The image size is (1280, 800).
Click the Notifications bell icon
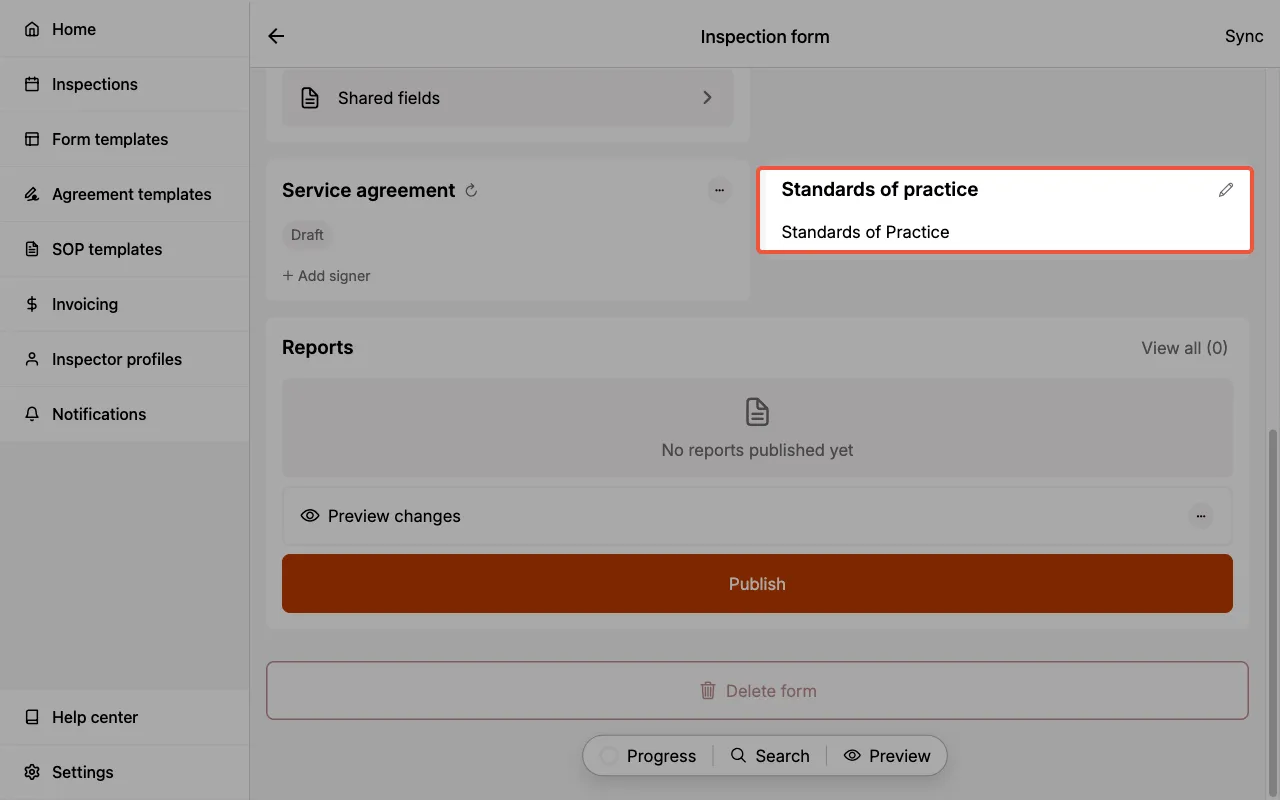click(x=30, y=414)
